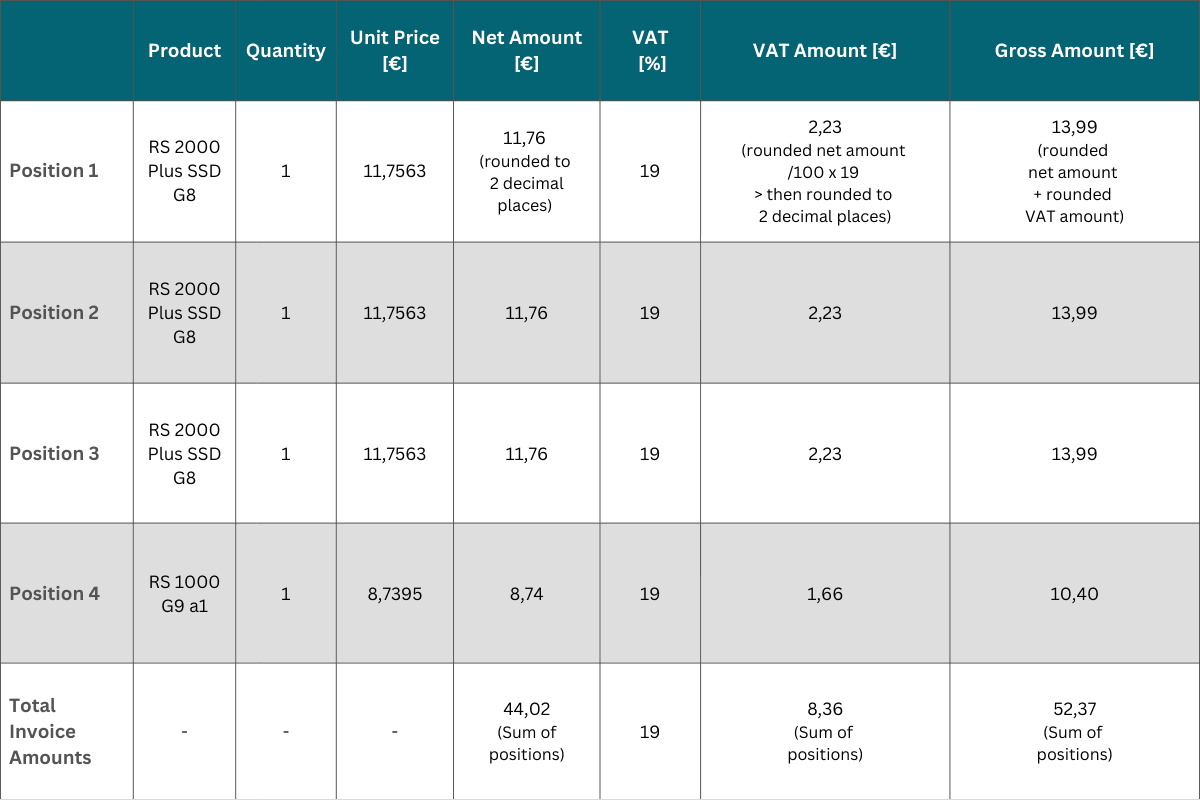Select the Net Amount [€] column header
Screen dimensions: 1200x800
(x=527, y=50)
